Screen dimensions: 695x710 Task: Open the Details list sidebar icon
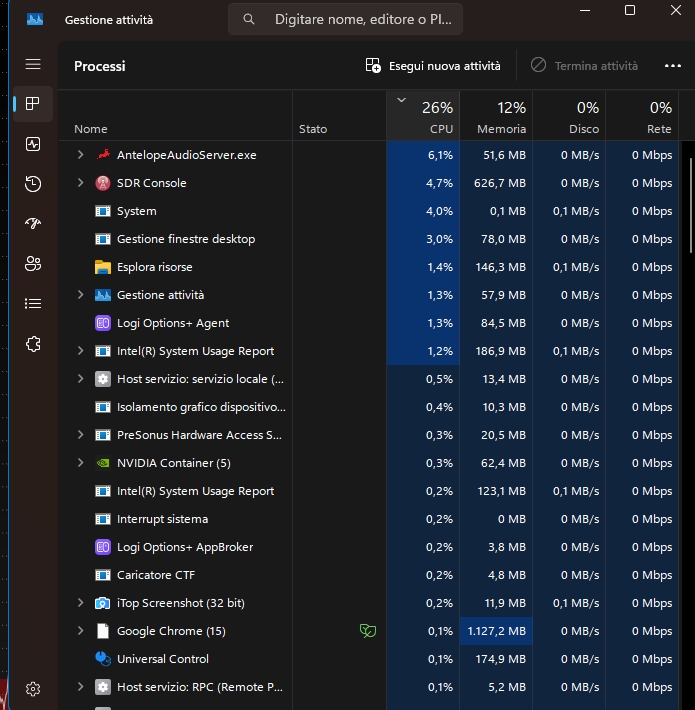[x=33, y=304]
